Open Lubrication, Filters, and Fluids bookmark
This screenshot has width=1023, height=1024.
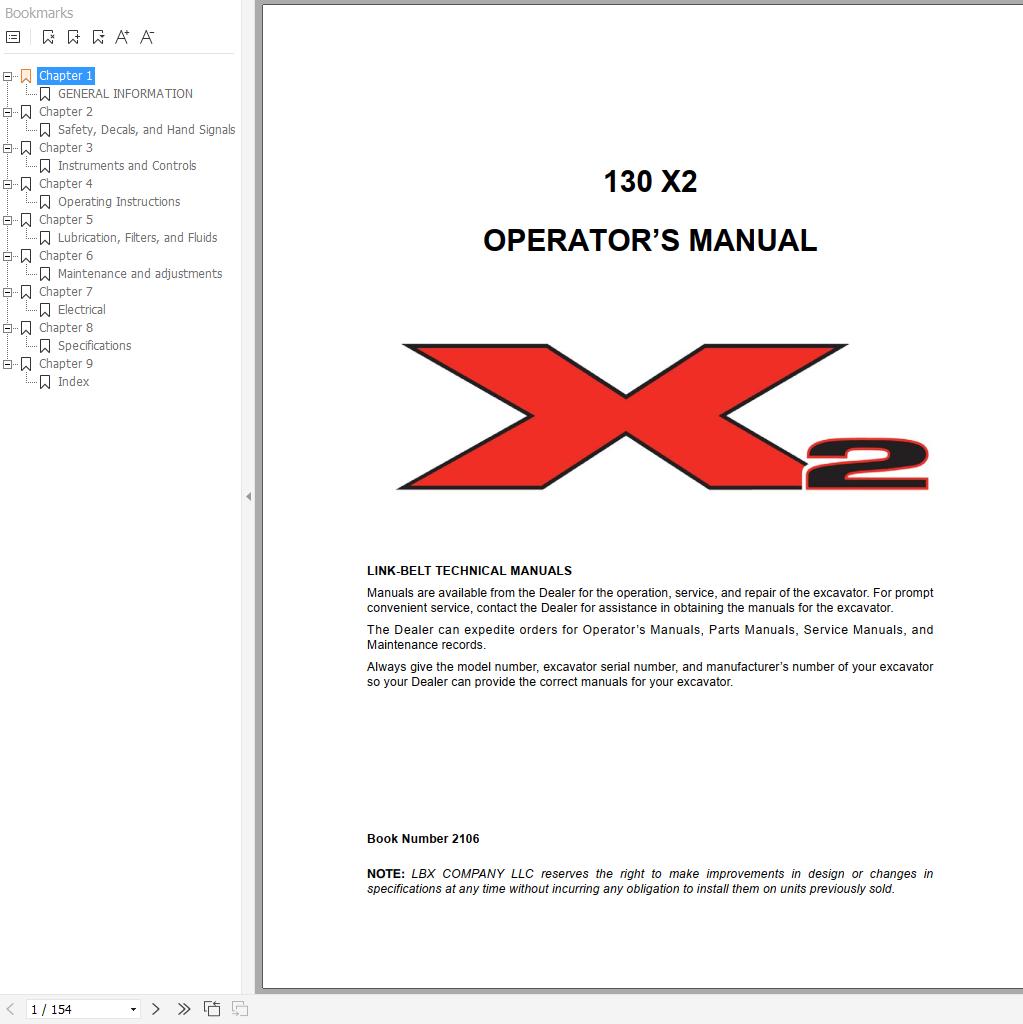(x=137, y=238)
